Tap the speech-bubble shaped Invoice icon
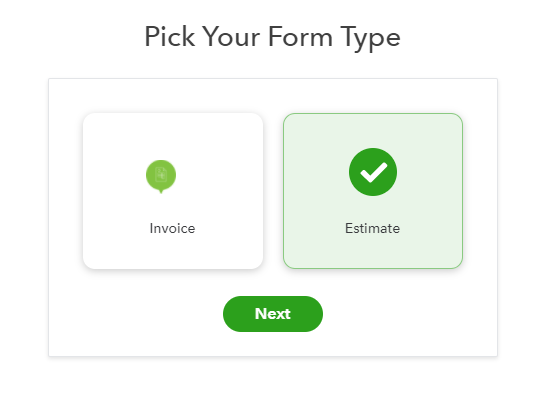This screenshot has height=397, width=554. [x=161, y=176]
